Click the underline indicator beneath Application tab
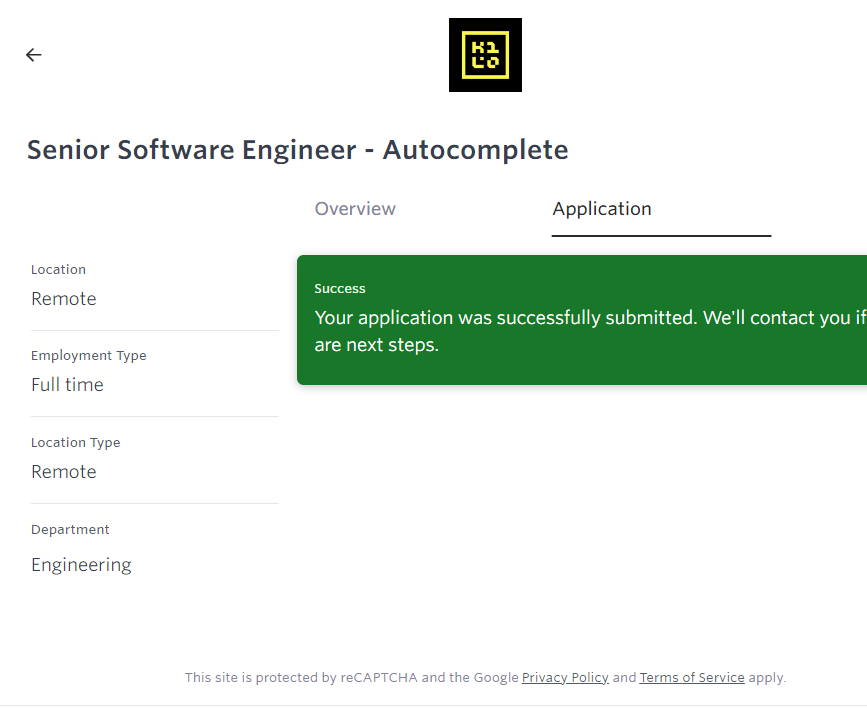Screen dimensions: 867x708 pos(661,236)
